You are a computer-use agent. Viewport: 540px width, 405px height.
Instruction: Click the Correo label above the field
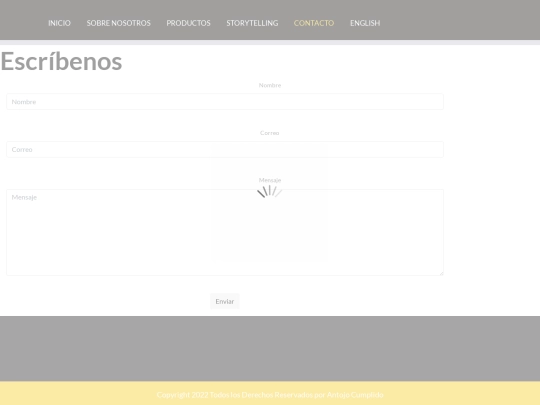click(269, 133)
